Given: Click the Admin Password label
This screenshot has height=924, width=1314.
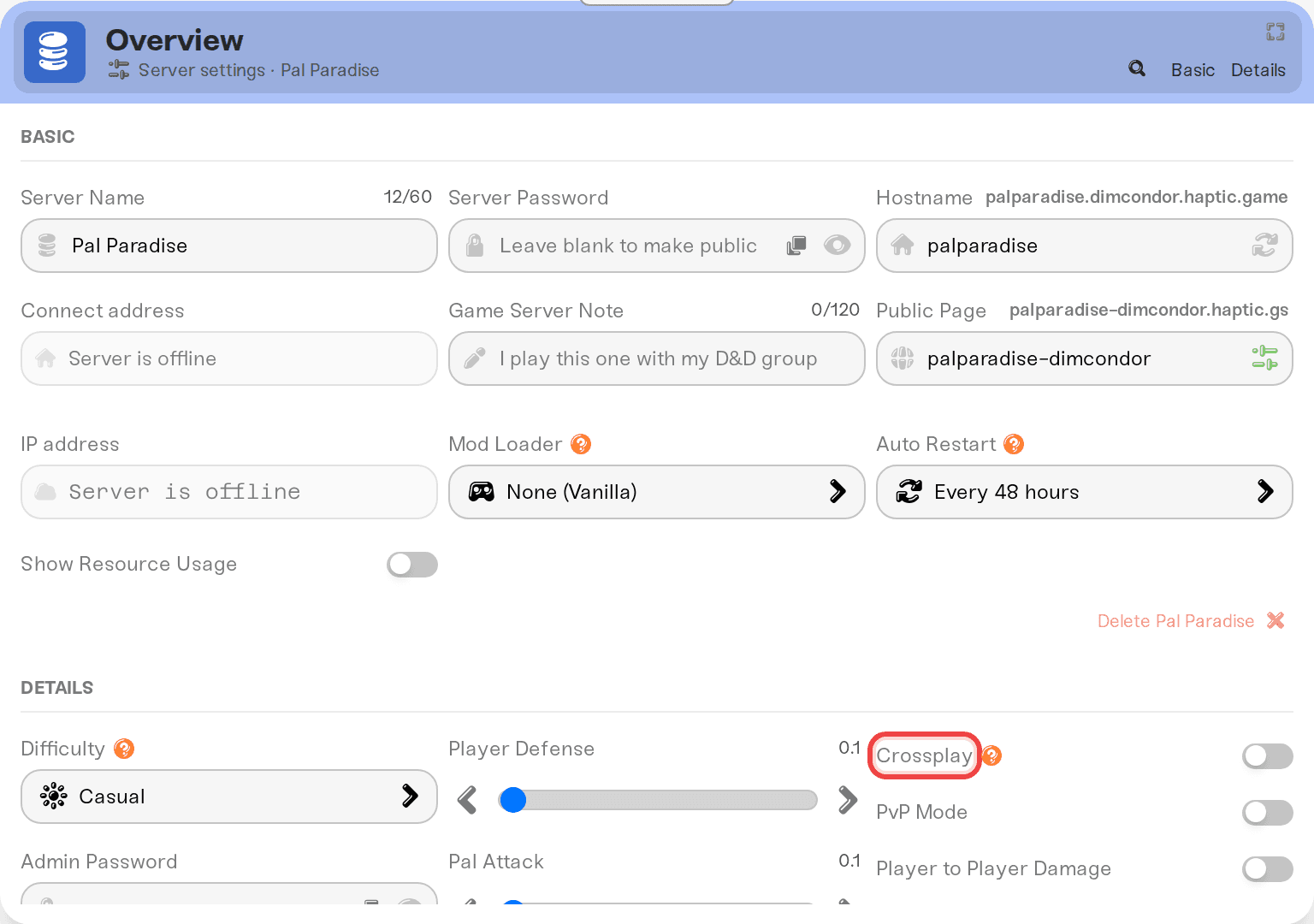Looking at the screenshot, I should coord(99,862).
